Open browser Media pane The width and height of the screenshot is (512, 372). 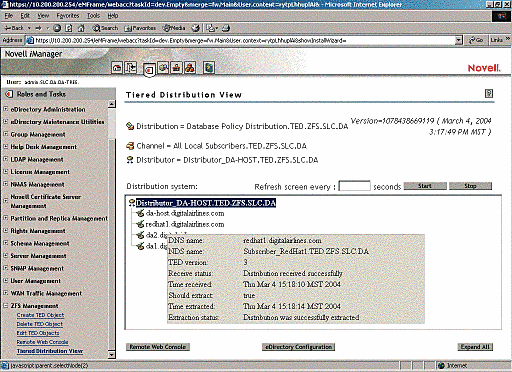[x=174, y=28]
